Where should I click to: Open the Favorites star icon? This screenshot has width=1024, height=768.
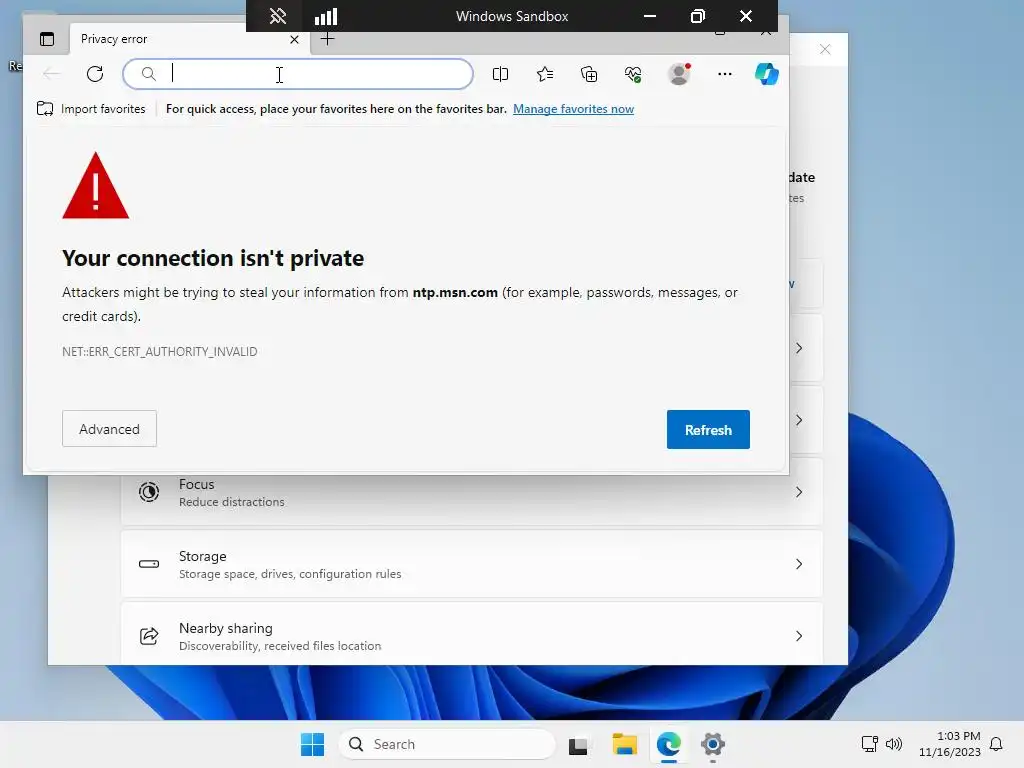point(545,74)
